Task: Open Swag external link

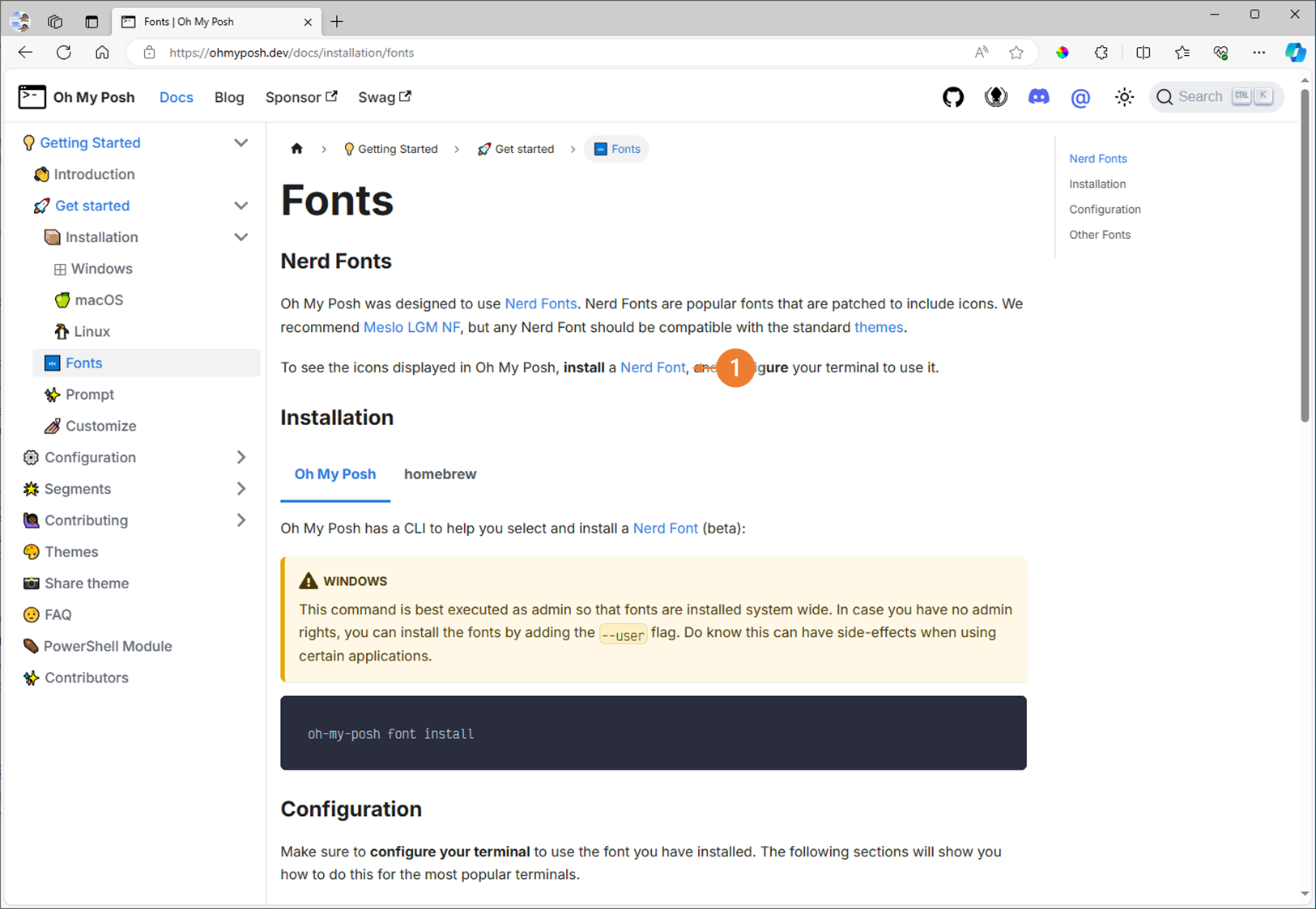Action: (x=385, y=97)
